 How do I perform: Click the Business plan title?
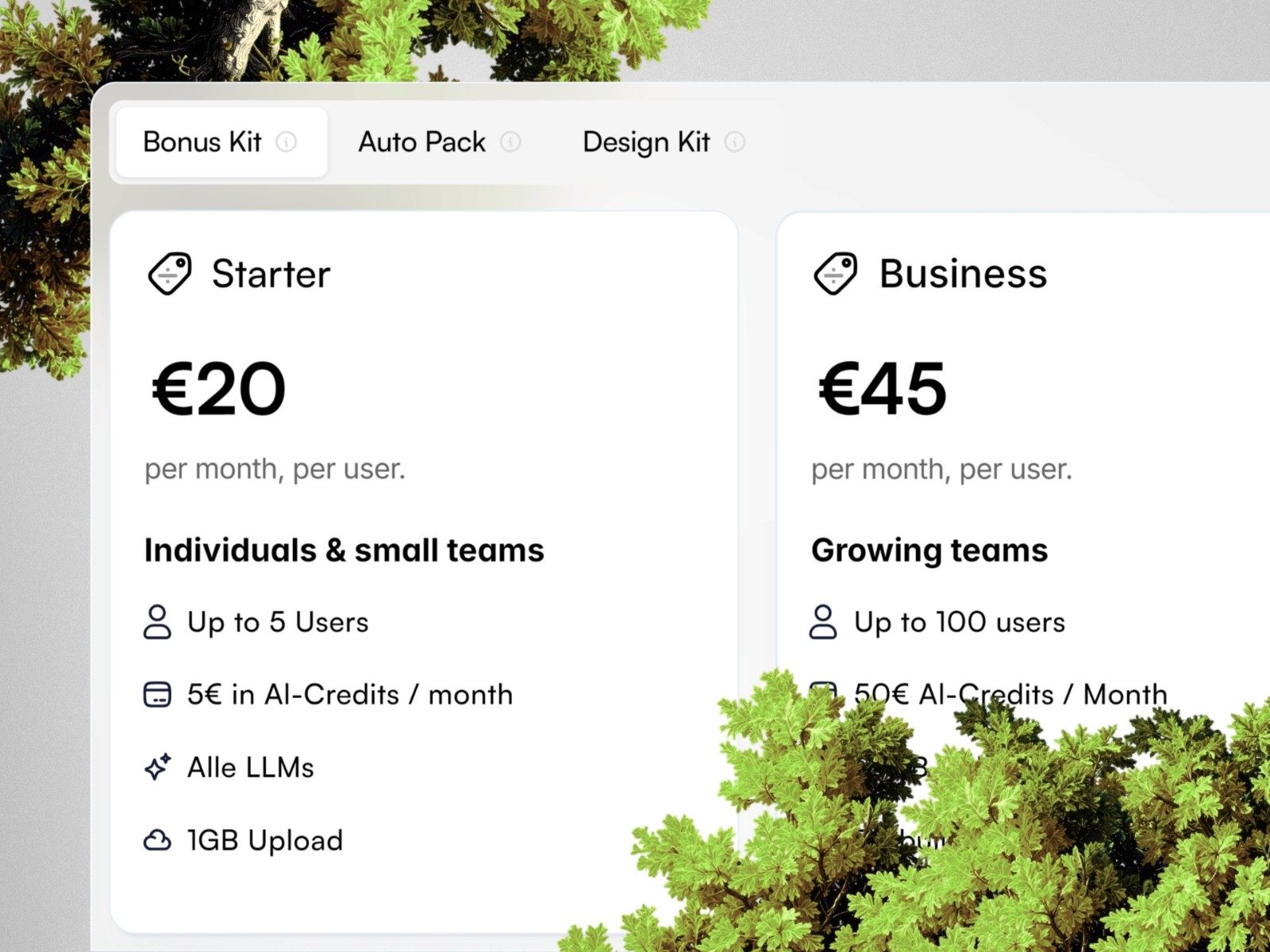[x=963, y=274]
